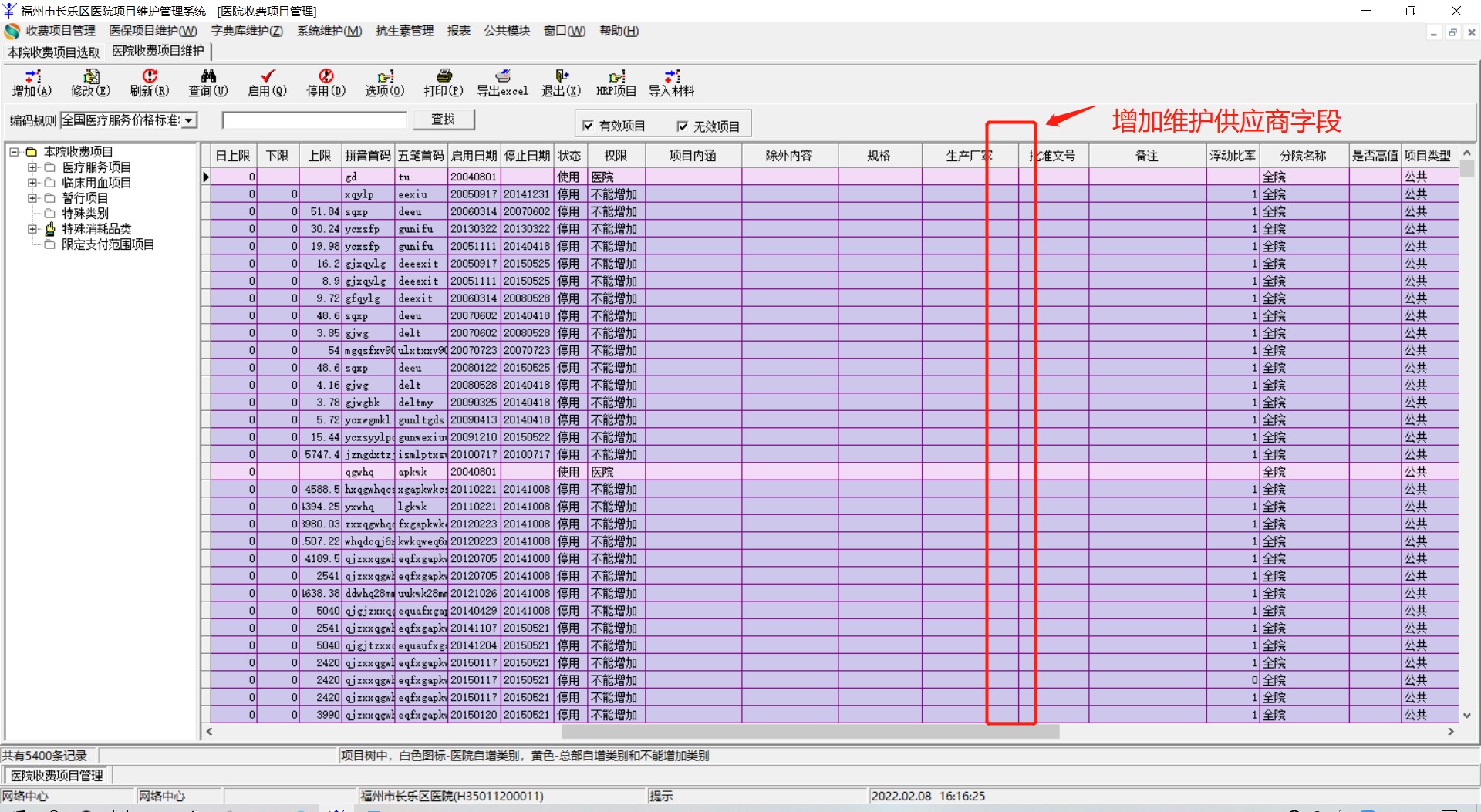Click the 查找 search button
1481x812 pixels.
(443, 120)
